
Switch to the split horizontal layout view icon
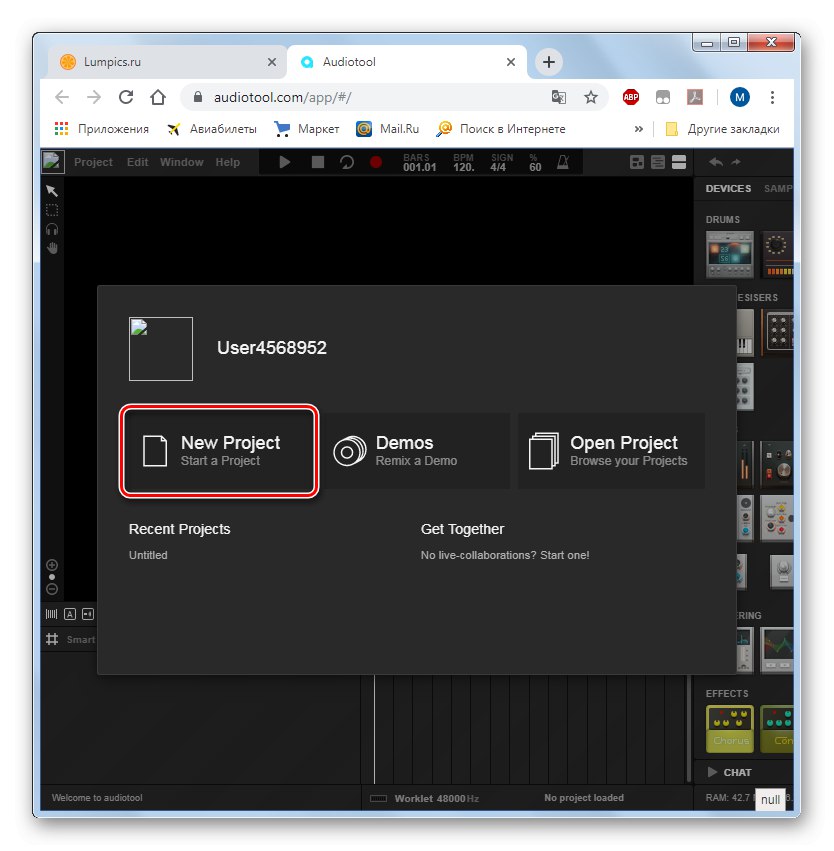679,162
